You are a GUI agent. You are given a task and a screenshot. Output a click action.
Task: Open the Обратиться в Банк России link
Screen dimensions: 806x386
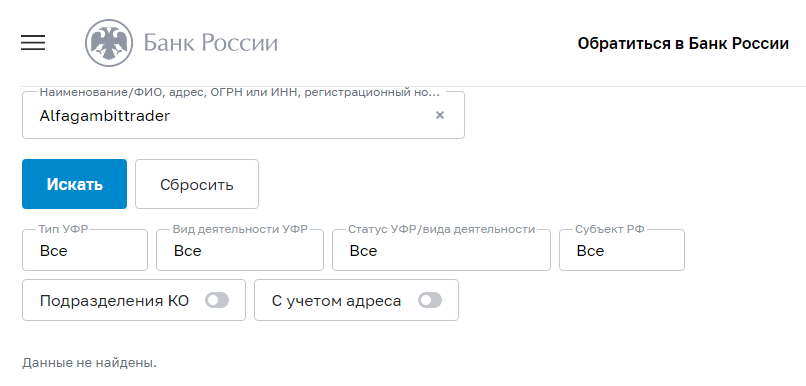[683, 44]
